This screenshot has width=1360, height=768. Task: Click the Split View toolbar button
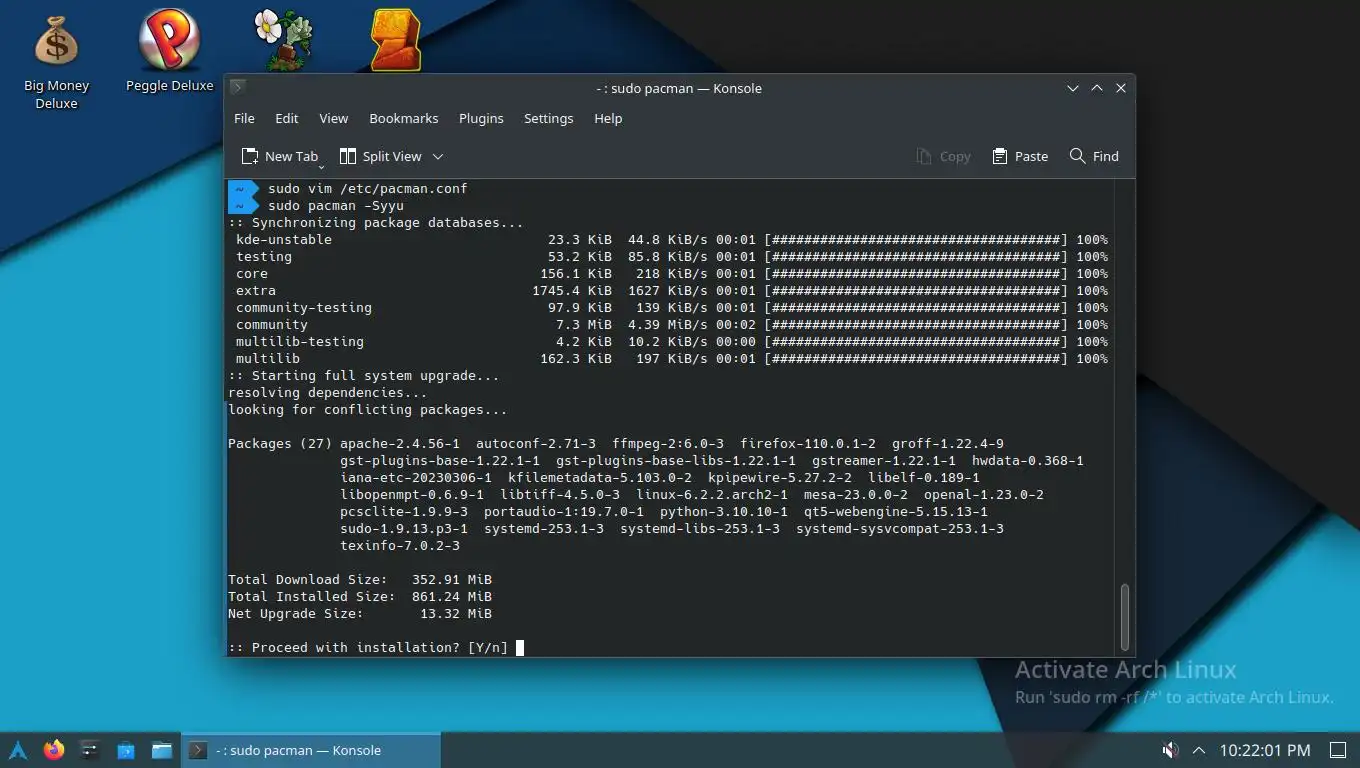(380, 156)
